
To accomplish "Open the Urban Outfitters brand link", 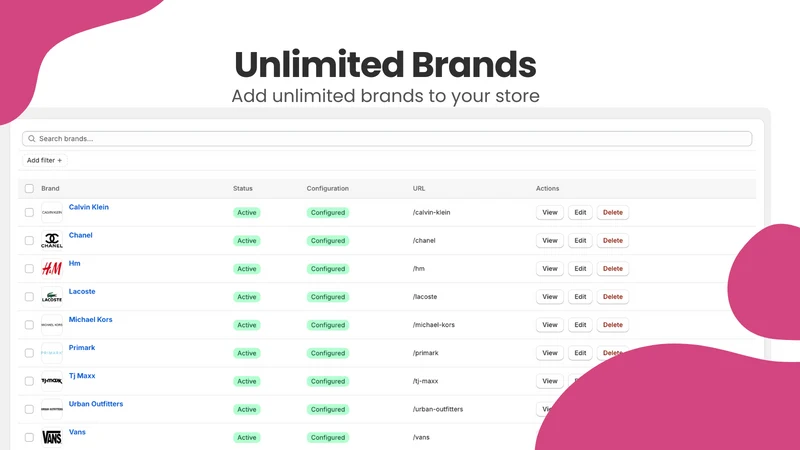I will pos(96,404).
